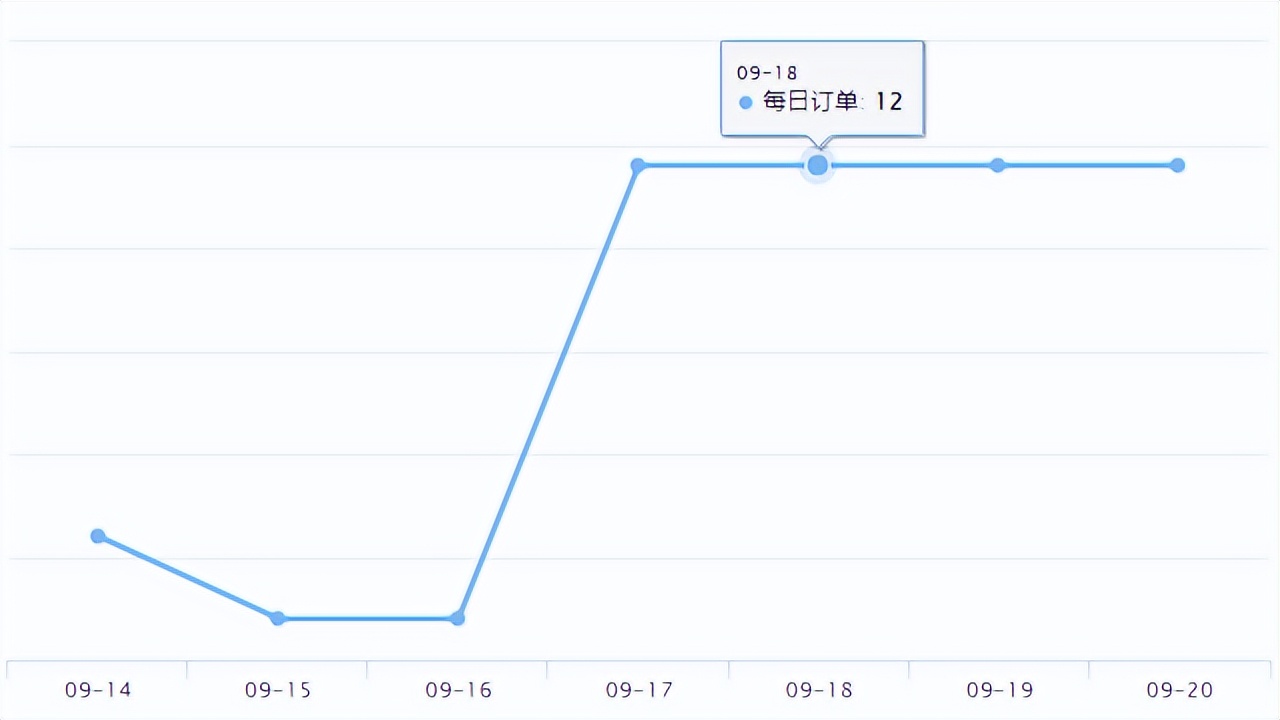Click the 09-18 x-axis label

click(x=819, y=690)
